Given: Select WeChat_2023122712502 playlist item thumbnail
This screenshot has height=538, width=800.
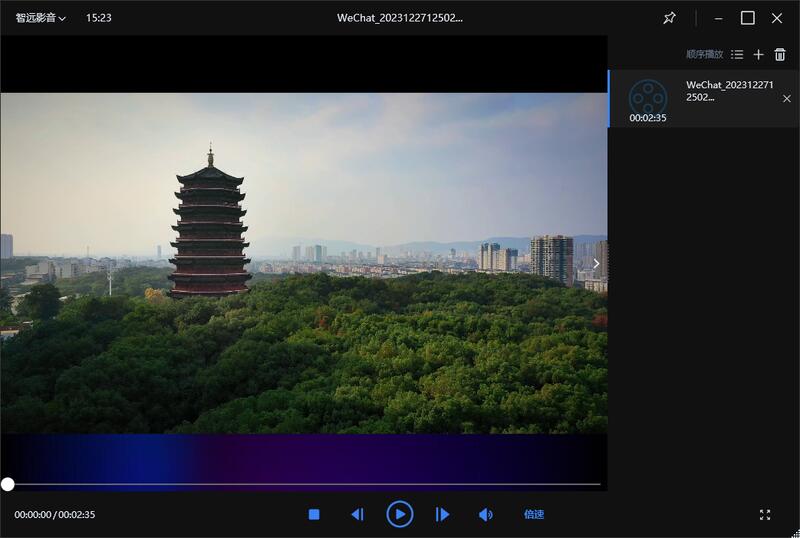Looking at the screenshot, I should 647,97.
